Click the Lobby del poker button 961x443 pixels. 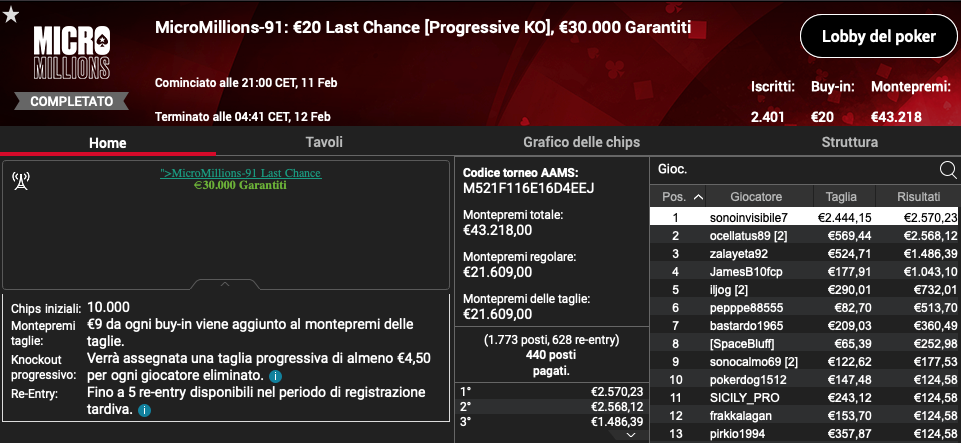pos(878,36)
